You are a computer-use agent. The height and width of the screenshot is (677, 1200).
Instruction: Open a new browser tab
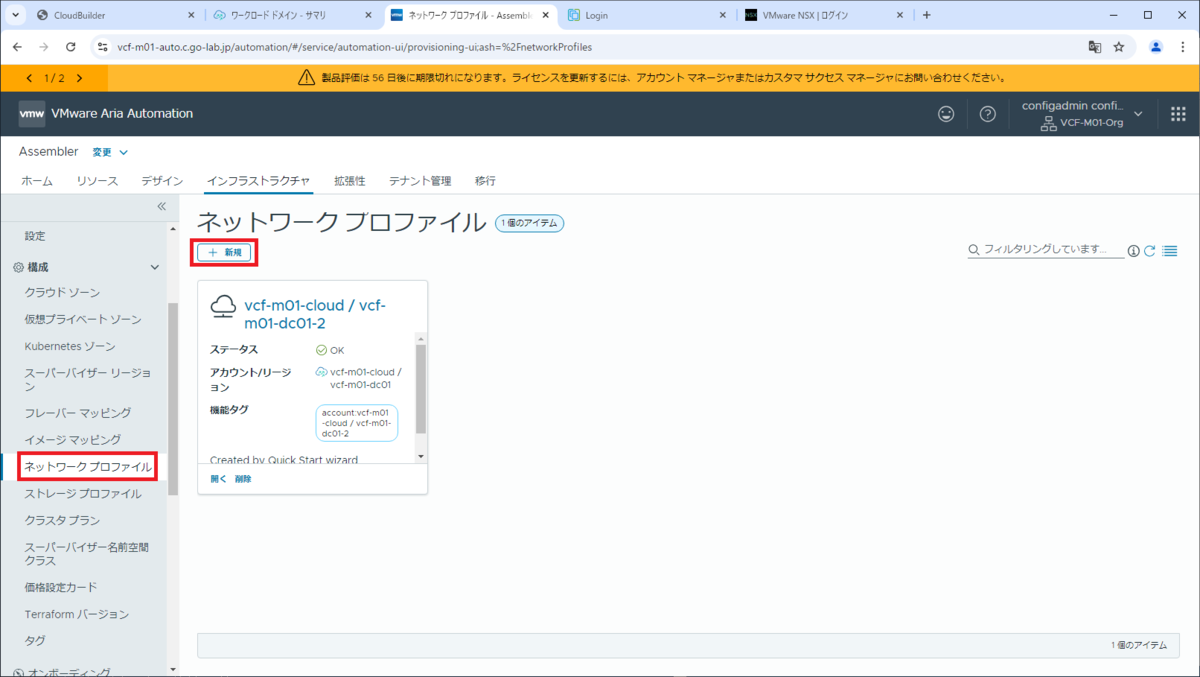tap(926, 15)
